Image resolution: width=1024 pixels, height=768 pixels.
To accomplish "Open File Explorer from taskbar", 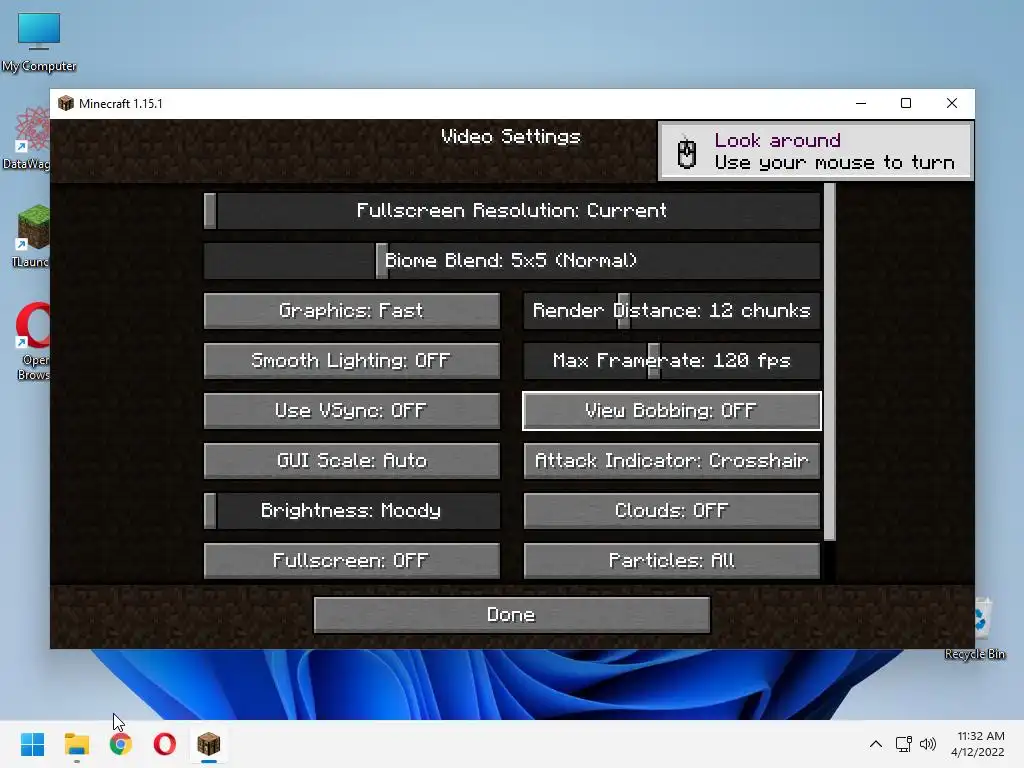I will (x=76, y=744).
